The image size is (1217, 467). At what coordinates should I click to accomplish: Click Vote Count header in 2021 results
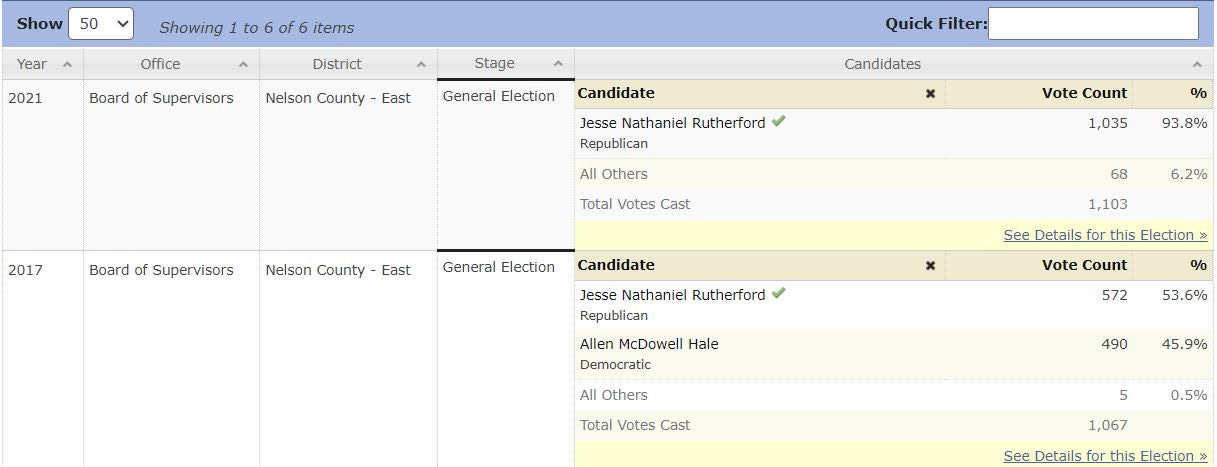[1084, 93]
